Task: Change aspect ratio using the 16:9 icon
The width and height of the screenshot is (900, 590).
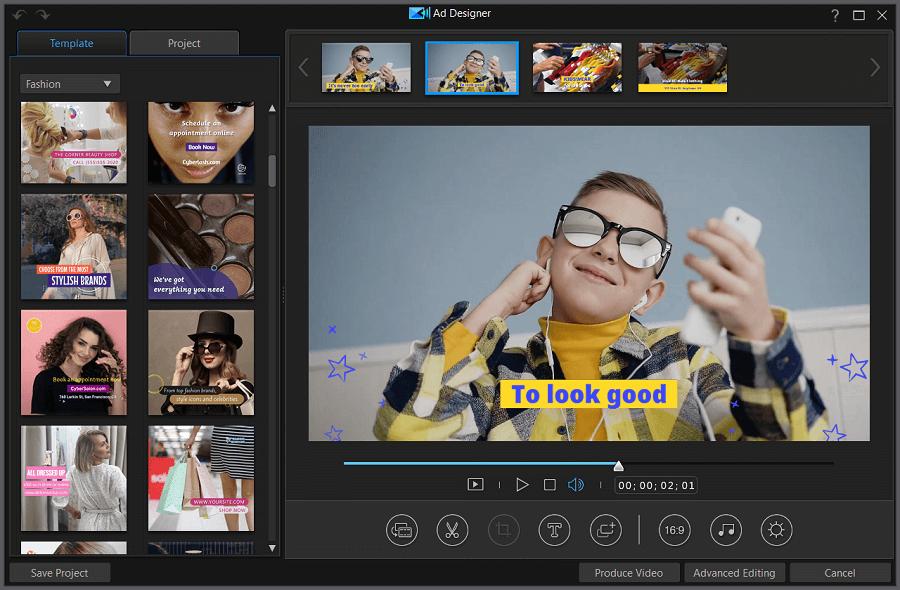Action: 674,530
